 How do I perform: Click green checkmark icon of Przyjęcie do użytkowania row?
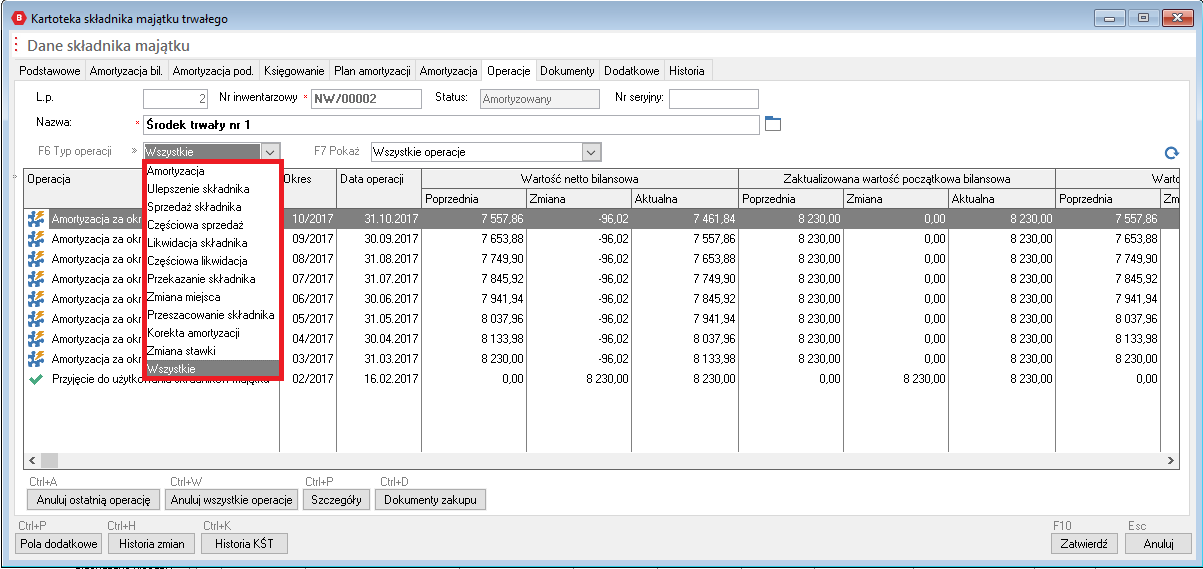[x=36, y=379]
